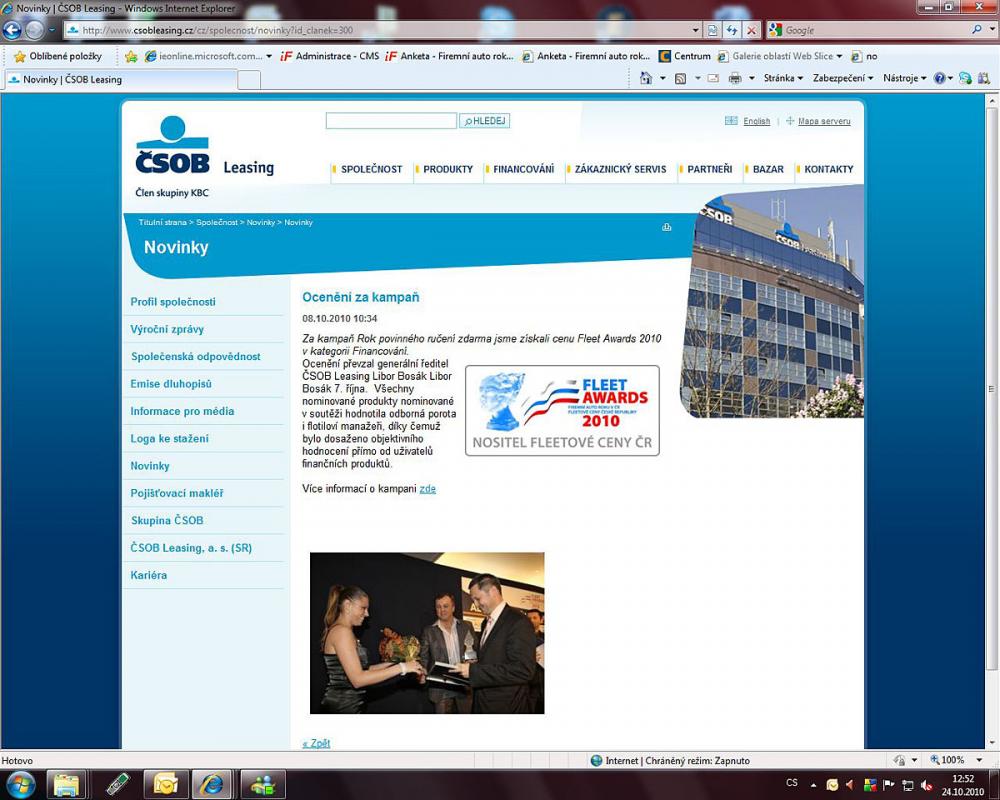This screenshot has height=800, width=1000.
Task: Select the Novinky | ČSOB Leasing tab
Action: (x=72, y=79)
